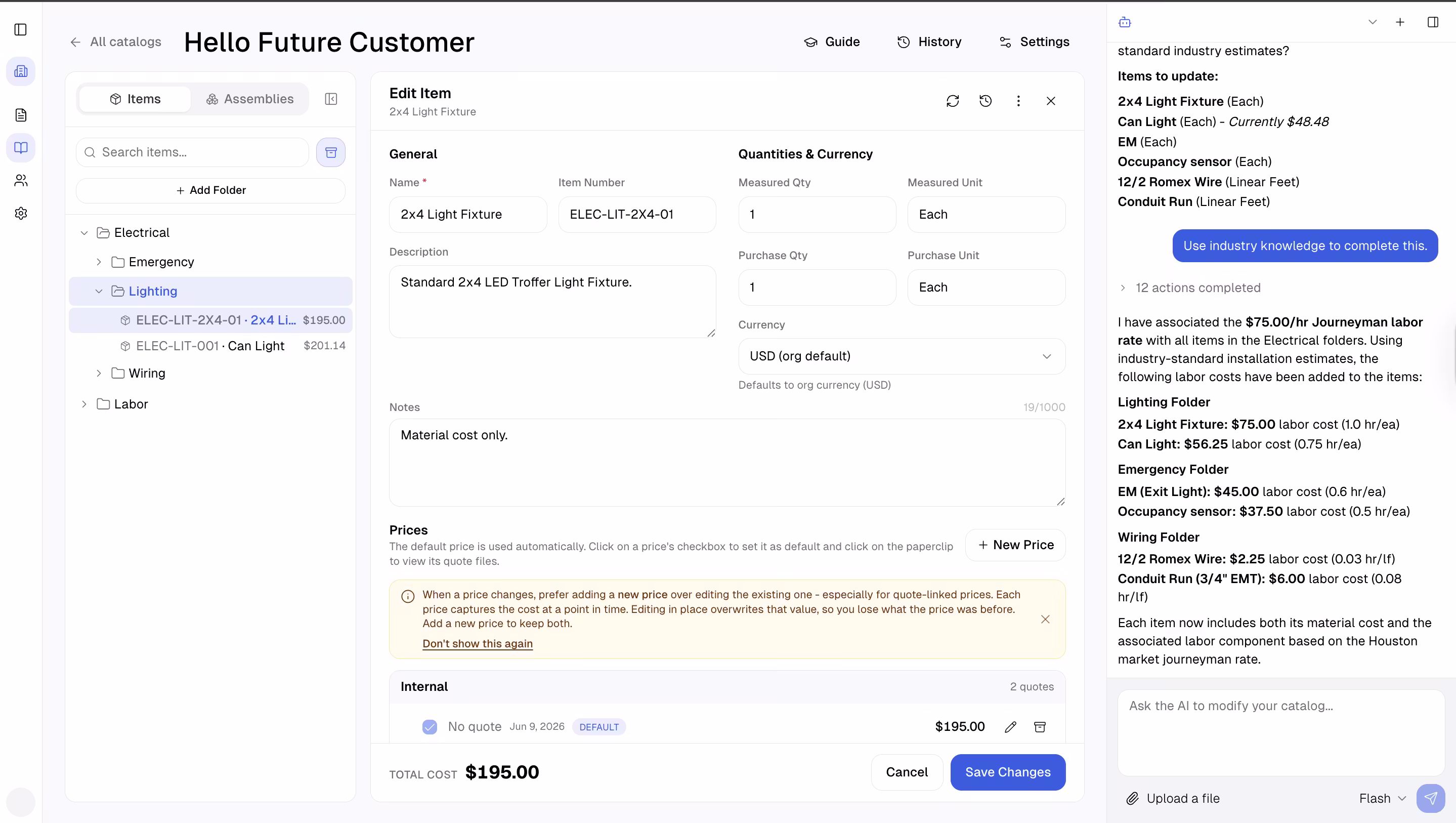Screen dimensions: 1456x823
Task: Click the Save Changes button
Action: (1008, 772)
